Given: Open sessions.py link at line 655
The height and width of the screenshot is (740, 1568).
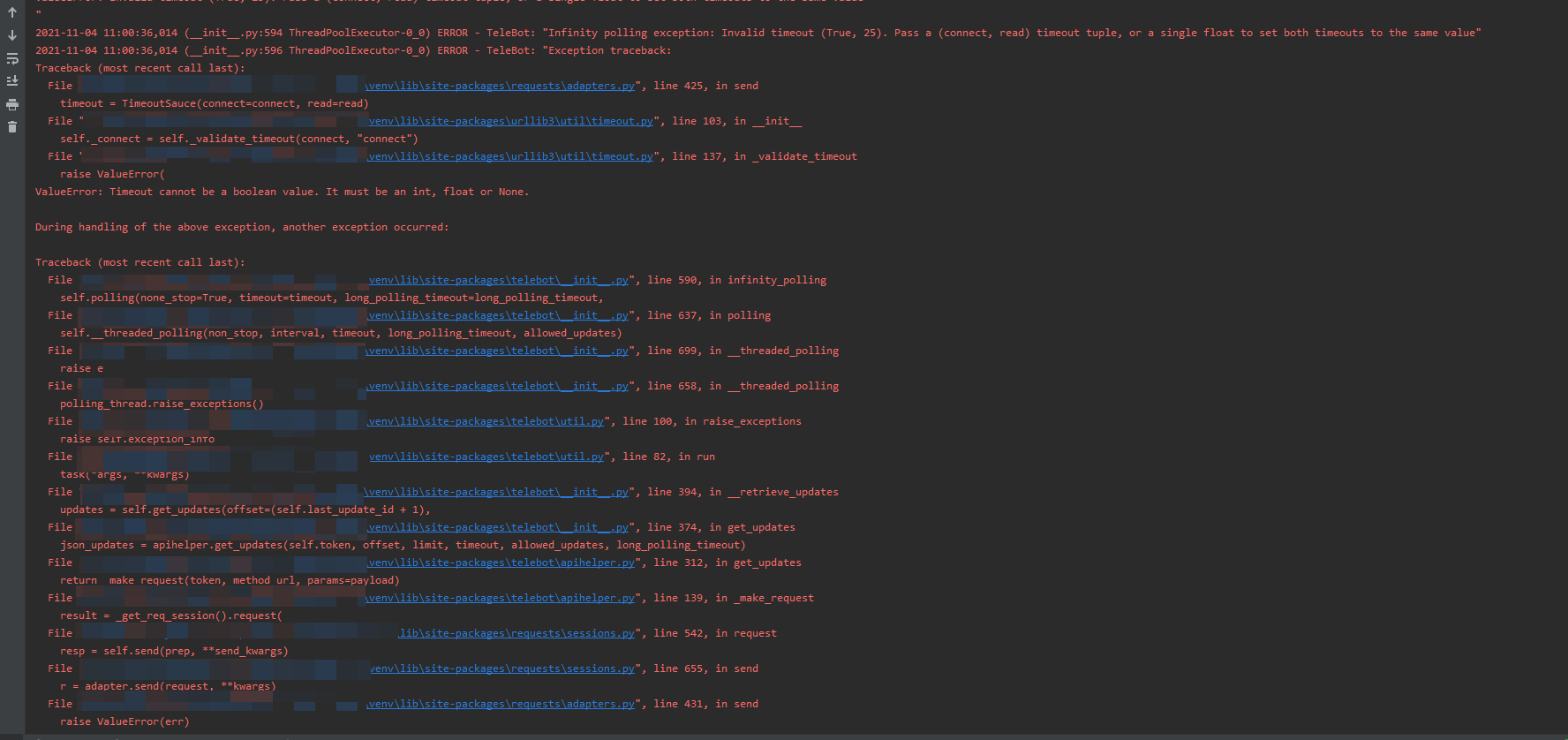Looking at the screenshot, I should (x=502, y=668).
